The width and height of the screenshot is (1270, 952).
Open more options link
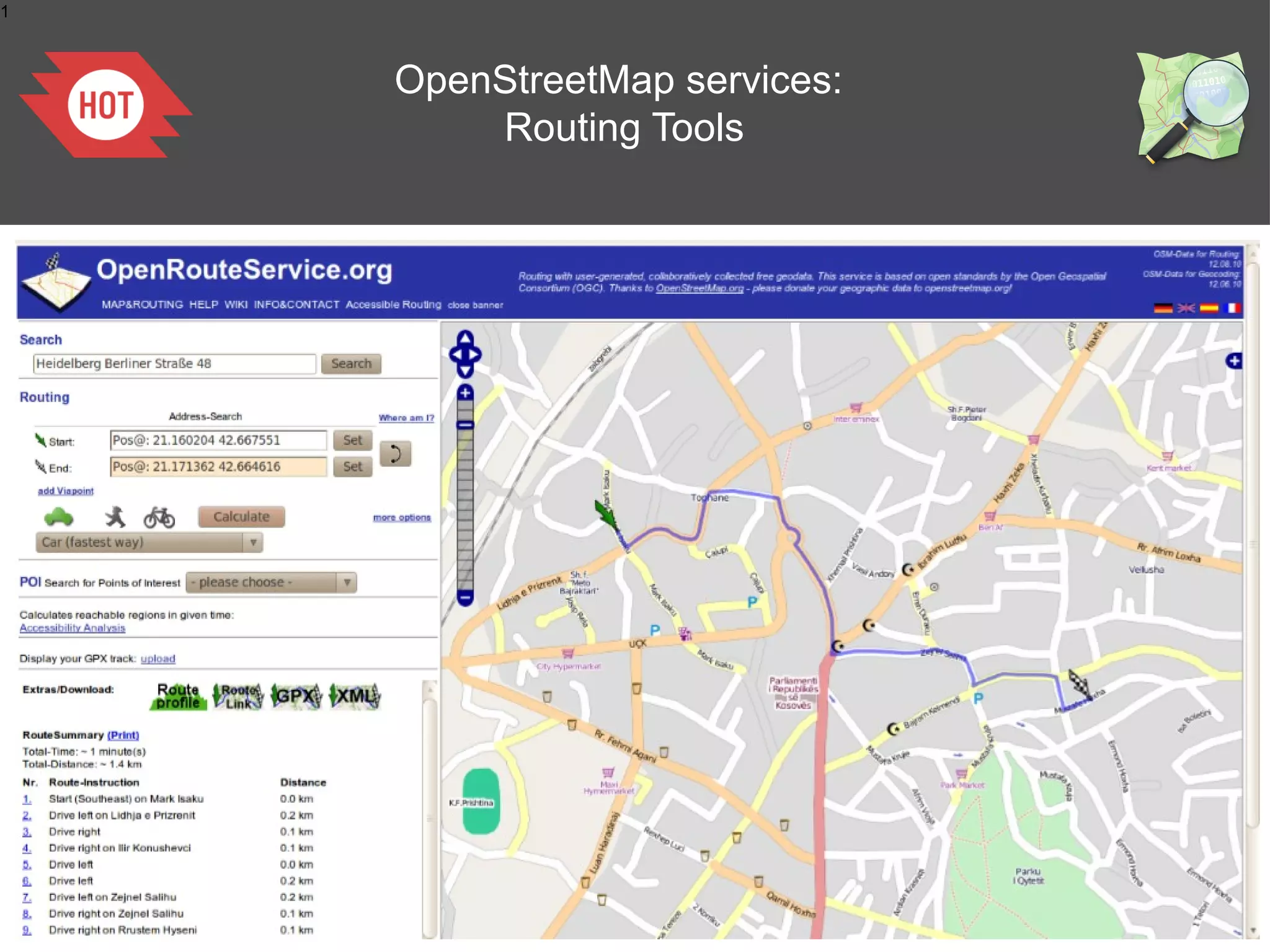[x=402, y=518]
